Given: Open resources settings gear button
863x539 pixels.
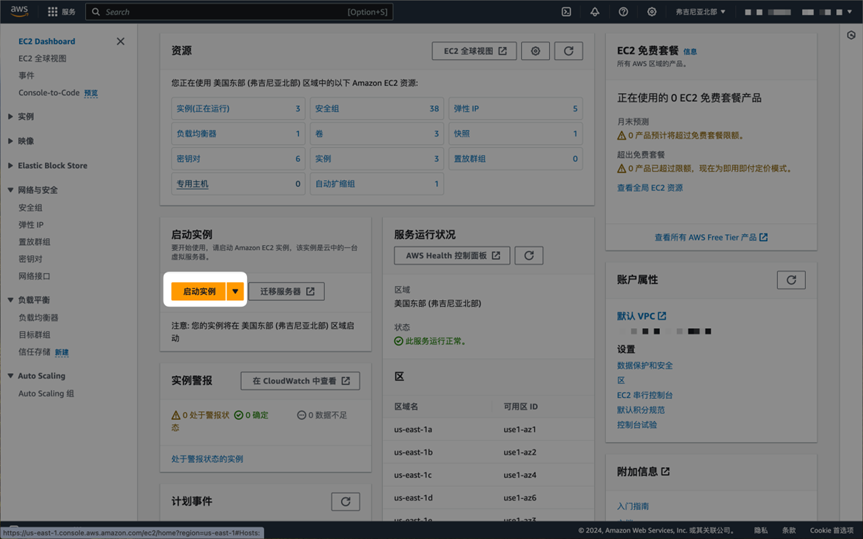Looking at the screenshot, I should pos(536,51).
